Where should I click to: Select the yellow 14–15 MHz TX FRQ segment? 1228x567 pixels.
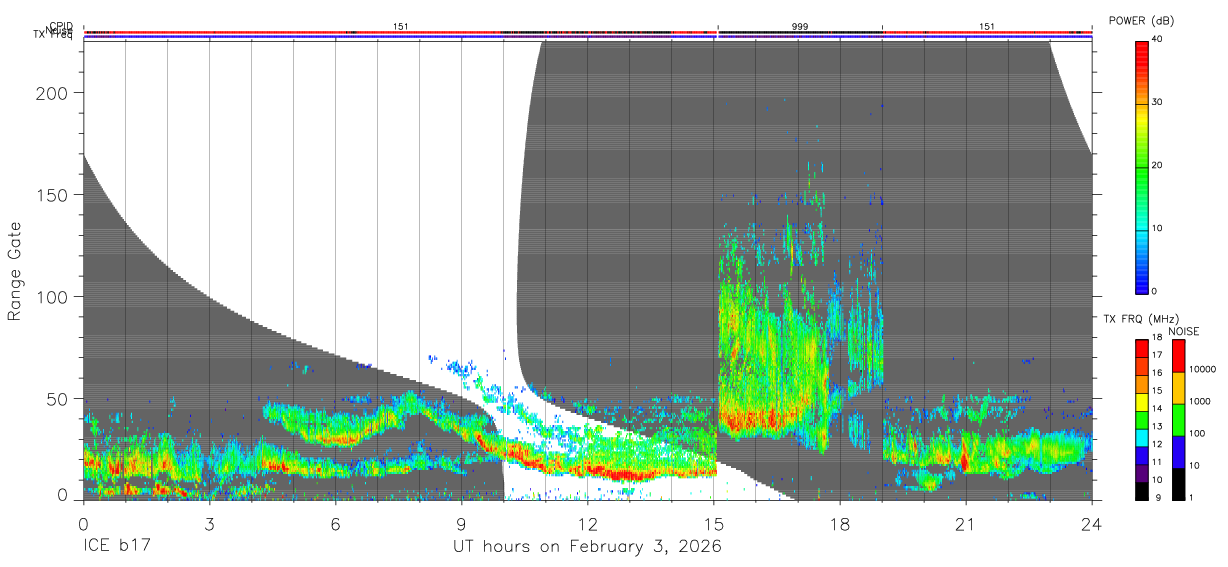pyautogui.click(x=1142, y=402)
